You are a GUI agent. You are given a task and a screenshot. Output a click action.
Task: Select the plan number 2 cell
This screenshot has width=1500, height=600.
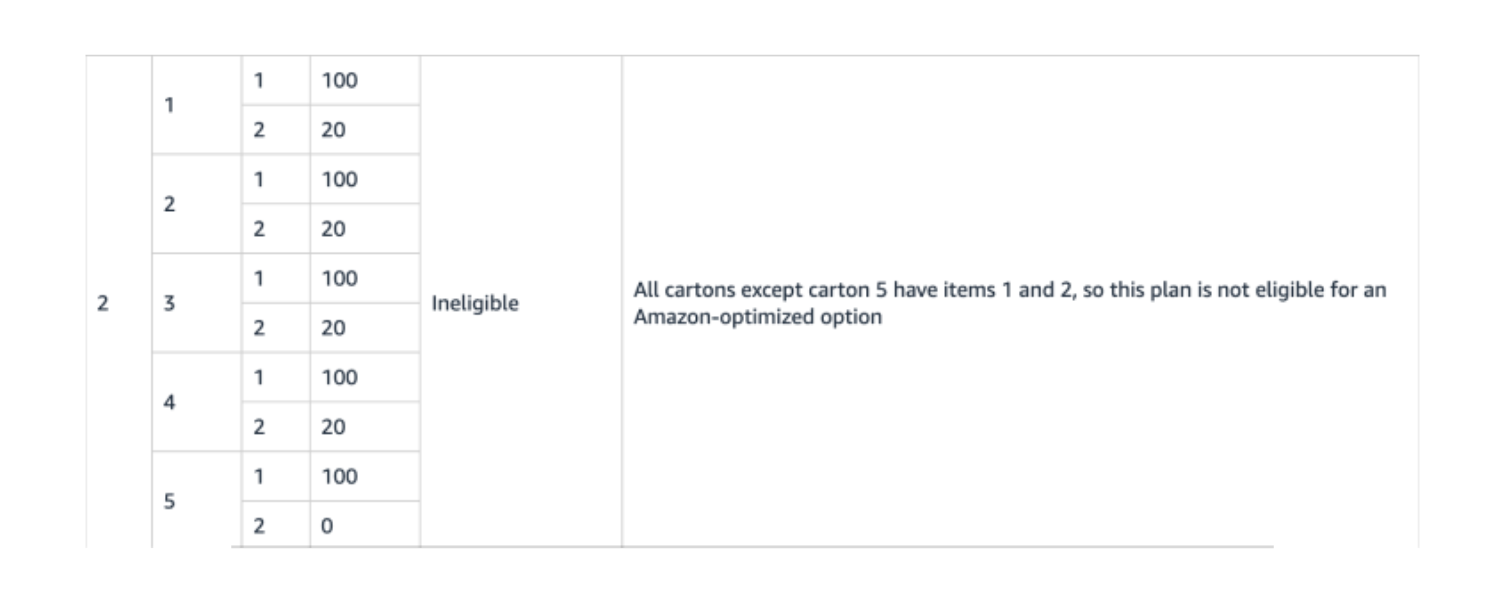tap(103, 303)
